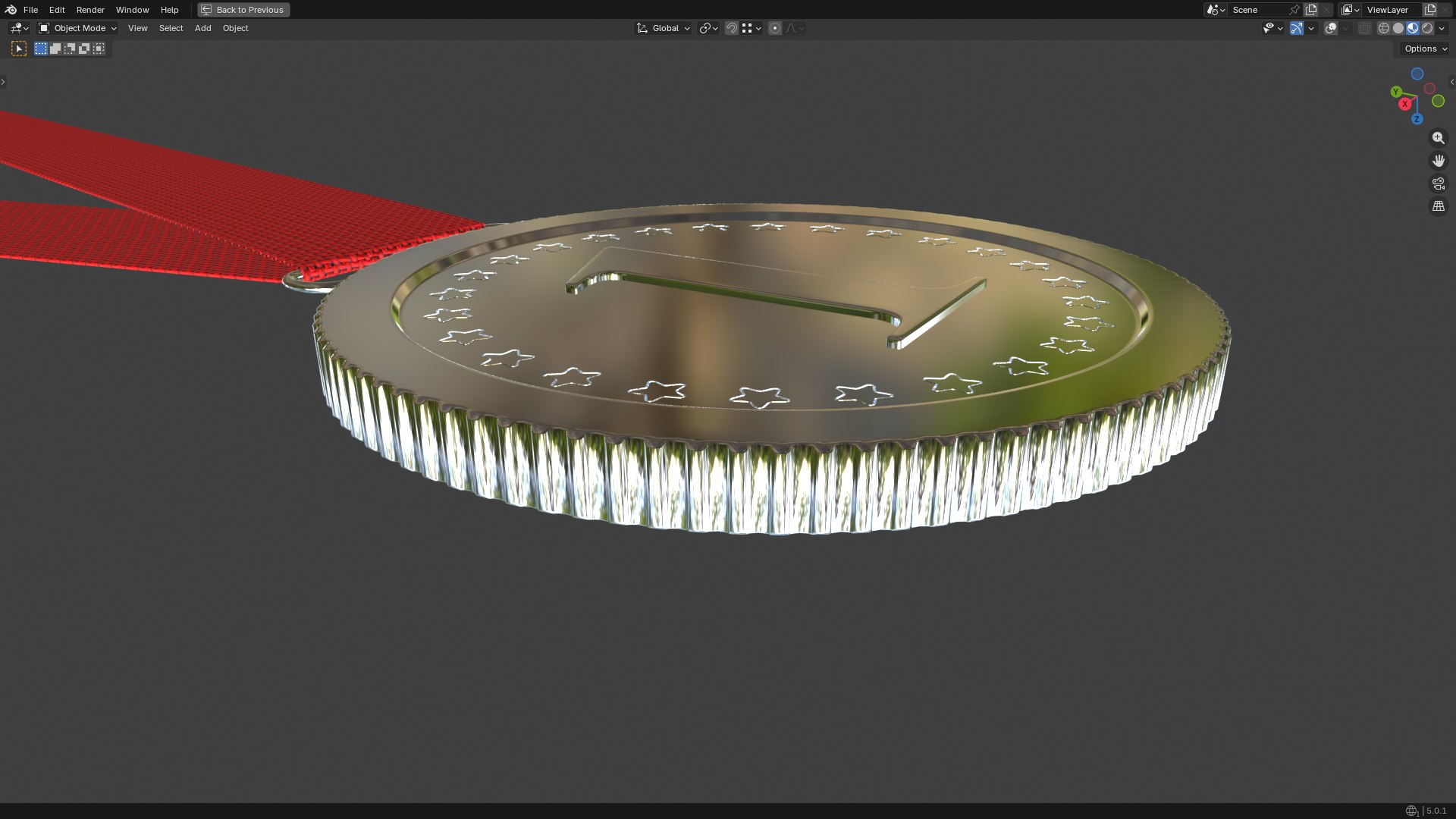Open the snapping options dropdown

tap(752, 28)
